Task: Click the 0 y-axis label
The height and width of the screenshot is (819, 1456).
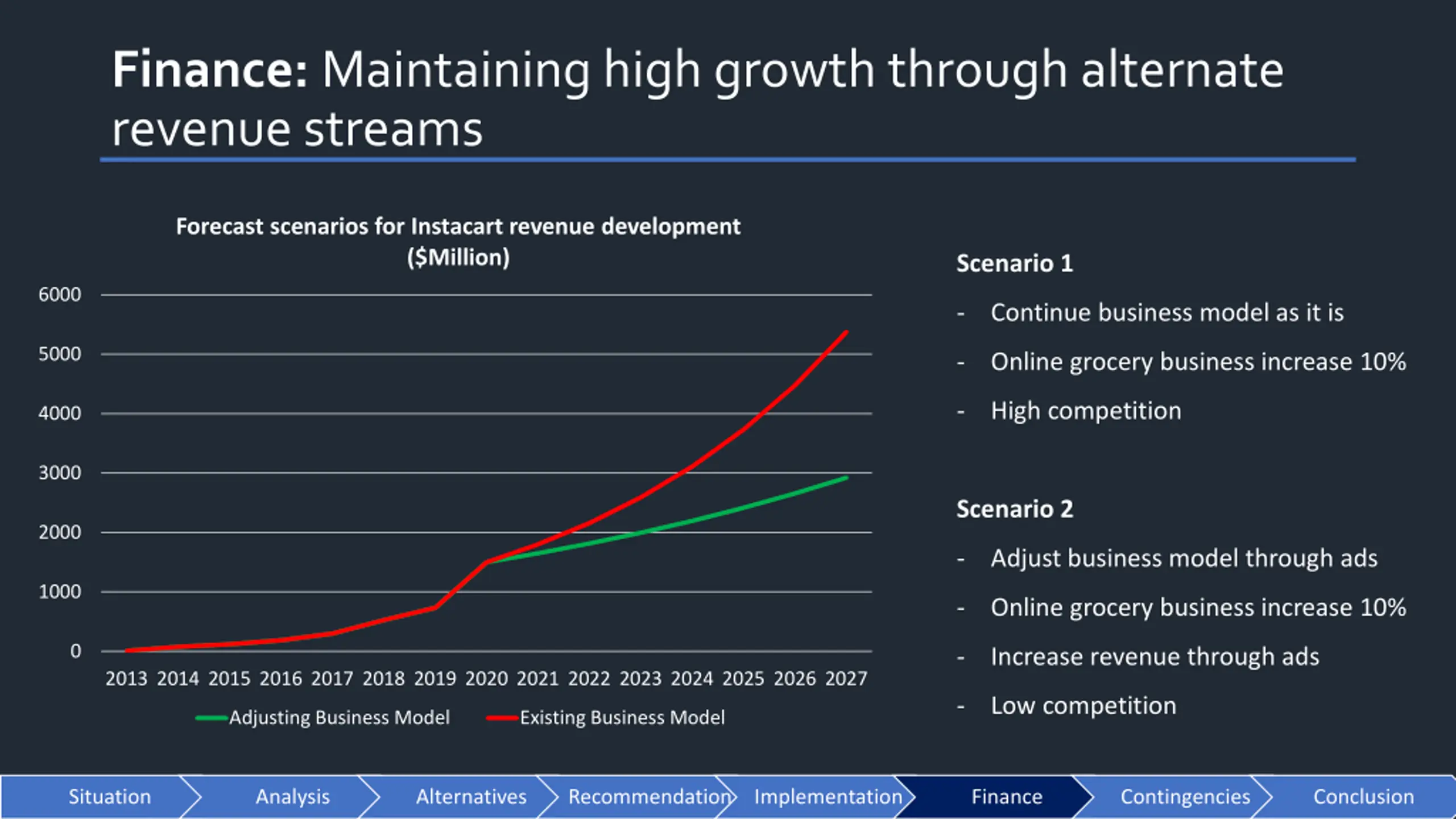Action: 76,651
